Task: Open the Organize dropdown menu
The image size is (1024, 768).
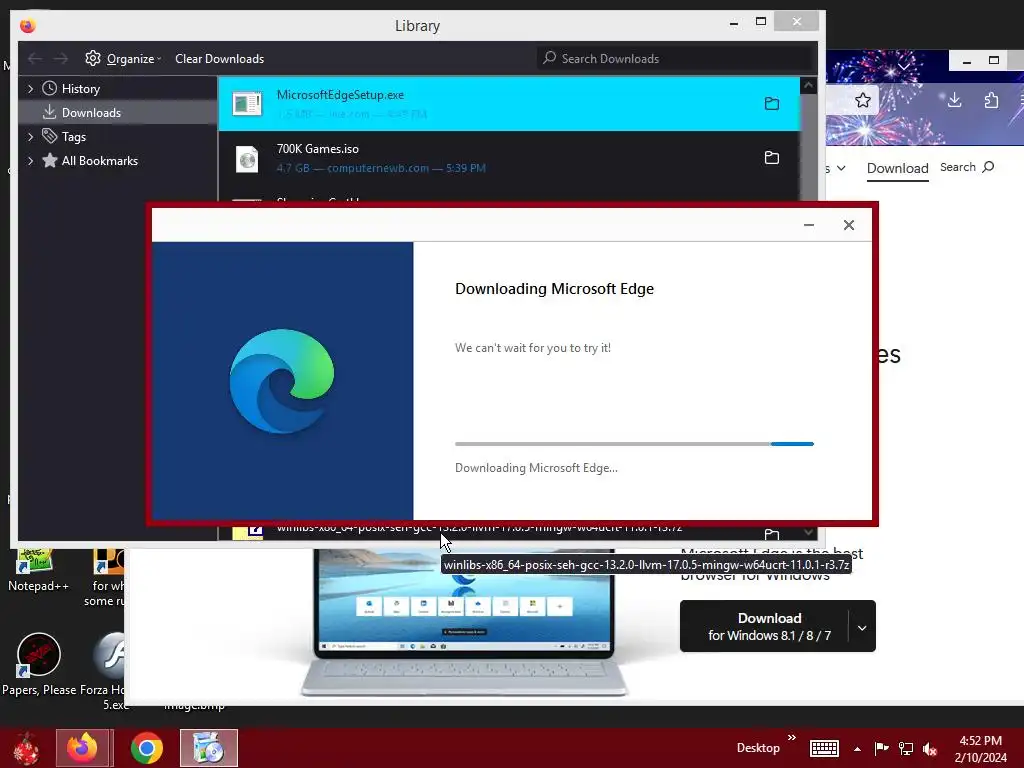Action: [134, 59]
